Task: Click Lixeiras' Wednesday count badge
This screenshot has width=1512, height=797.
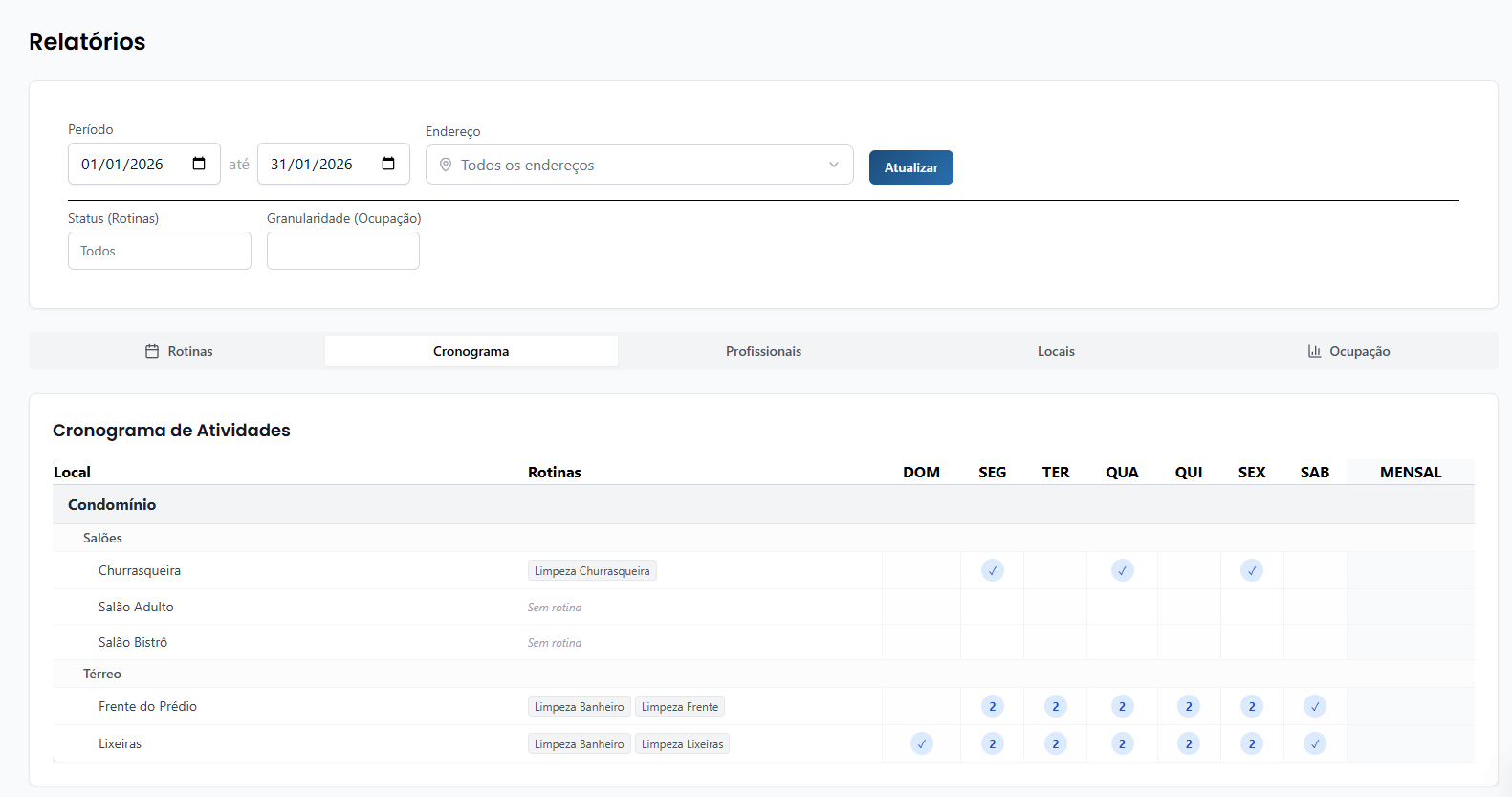Action: pos(1122,744)
